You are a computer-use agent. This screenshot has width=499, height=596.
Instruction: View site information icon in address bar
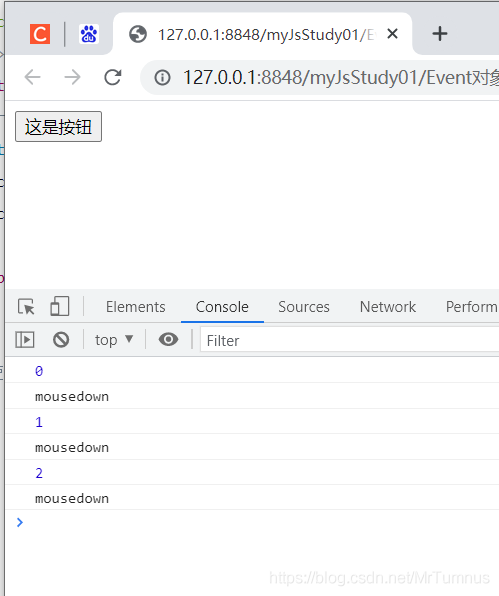pyautogui.click(x=162, y=78)
